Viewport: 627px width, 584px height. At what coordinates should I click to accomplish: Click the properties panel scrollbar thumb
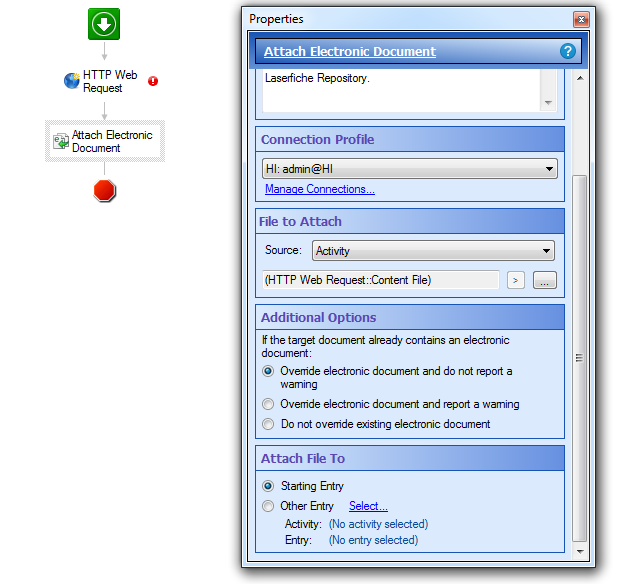[x=579, y=358]
